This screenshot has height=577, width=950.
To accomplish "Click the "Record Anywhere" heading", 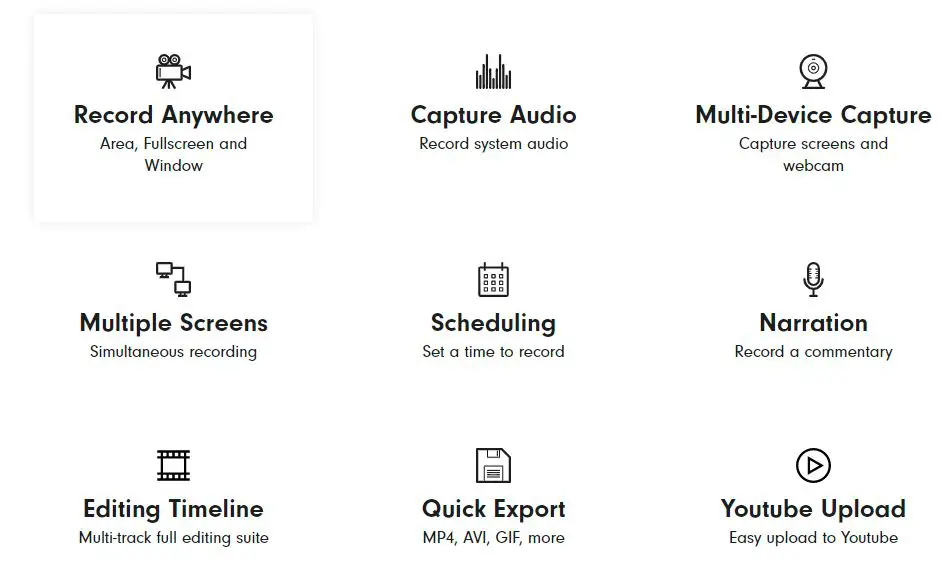I will click(x=173, y=115).
